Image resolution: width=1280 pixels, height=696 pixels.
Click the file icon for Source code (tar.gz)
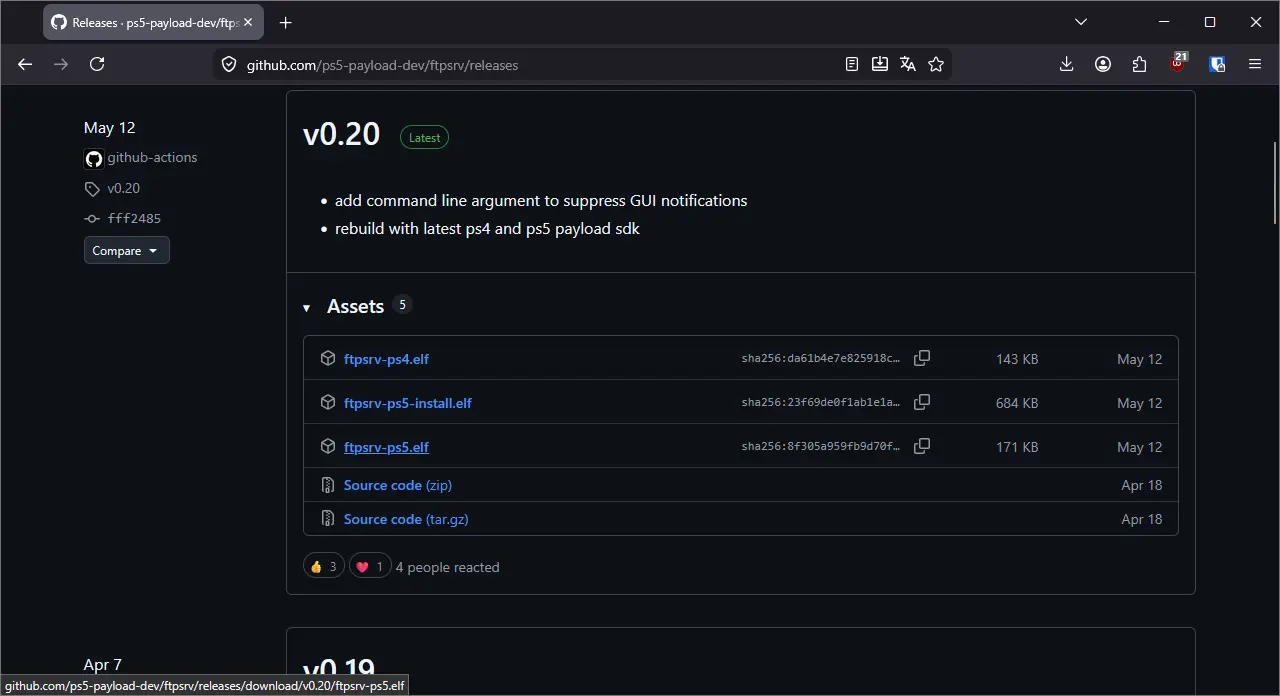[x=327, y=519]
